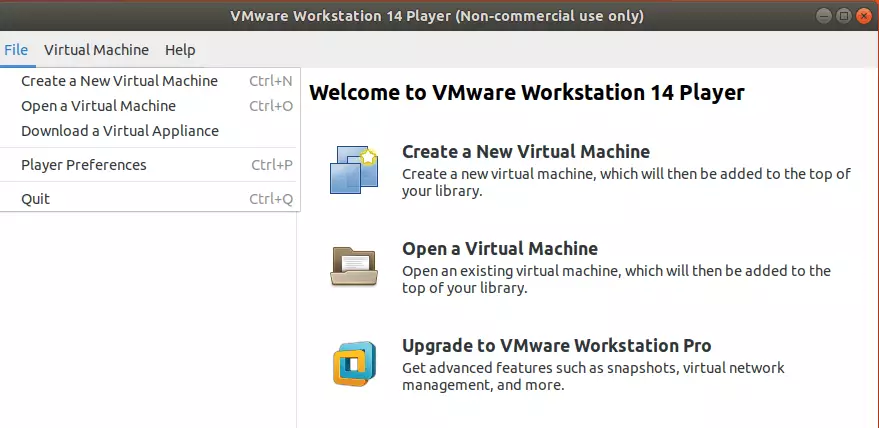Select Download a Virtual Appliance
Screen dimensions: 879x428
click(150, 131)
